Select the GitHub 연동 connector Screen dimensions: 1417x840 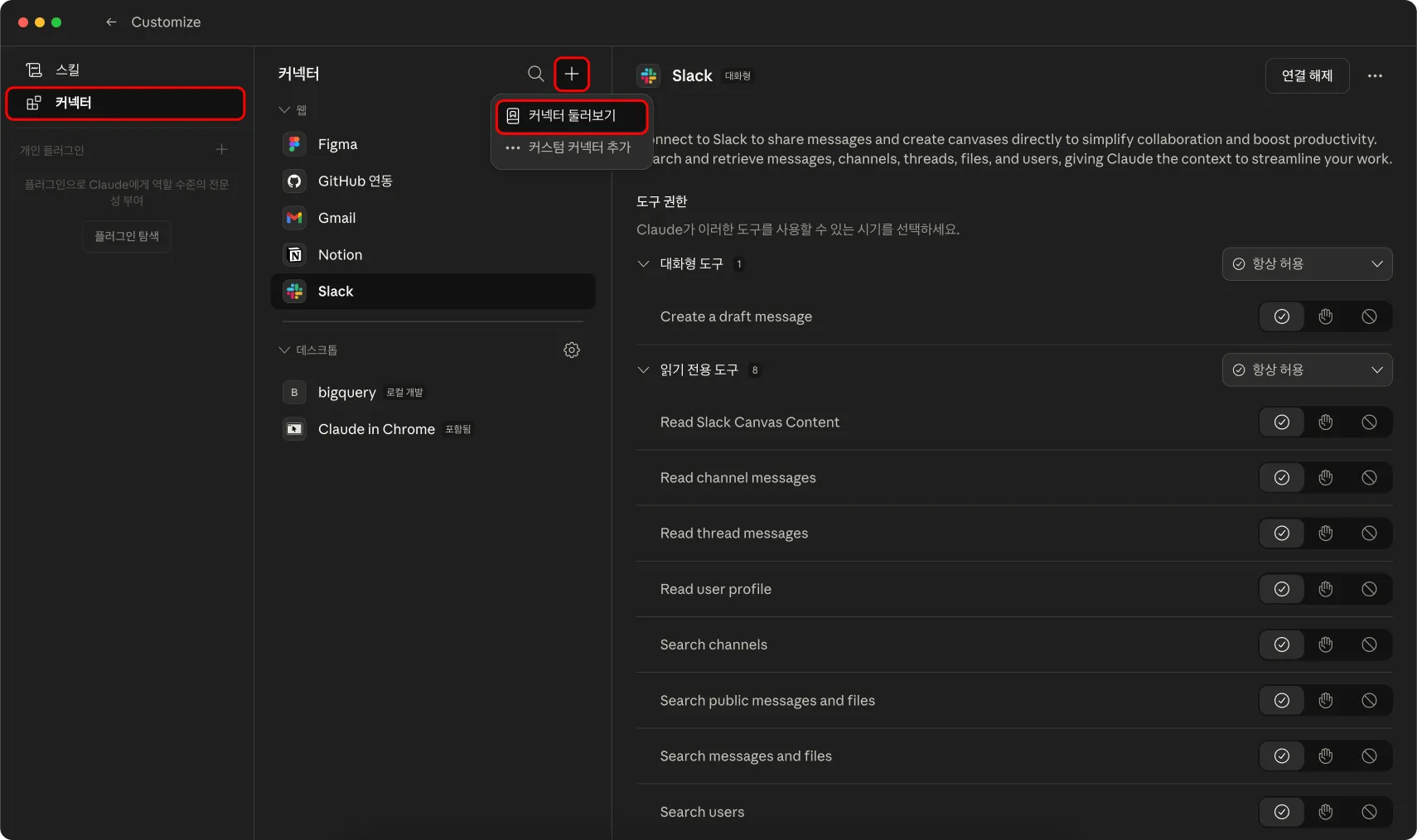433,181
